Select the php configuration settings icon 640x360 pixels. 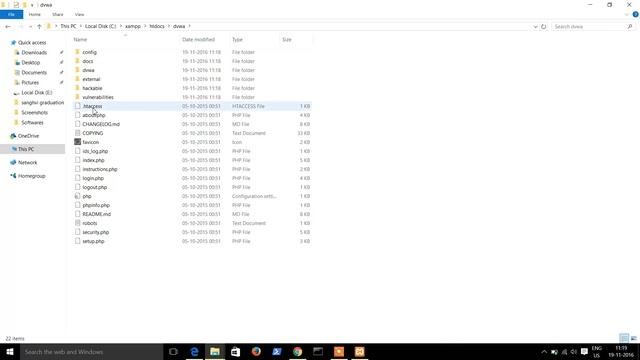click(x=77, y=196)
